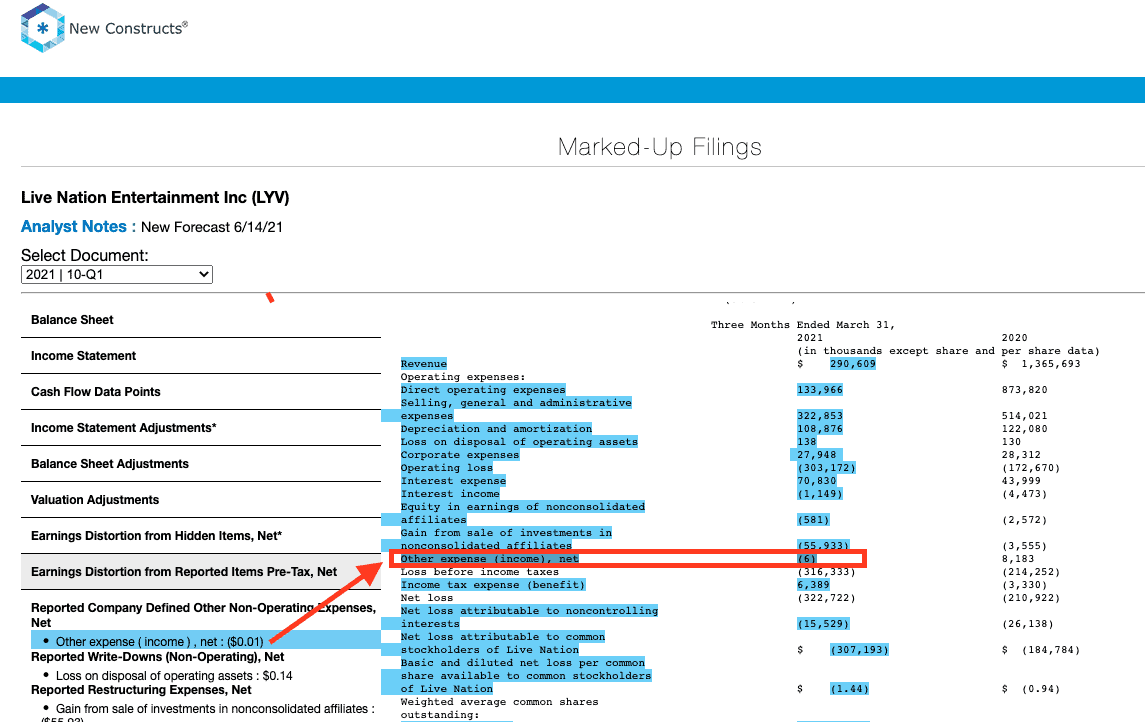Click the 290,609 revenue value
The image size is (1145, 722).
point(852,364)
